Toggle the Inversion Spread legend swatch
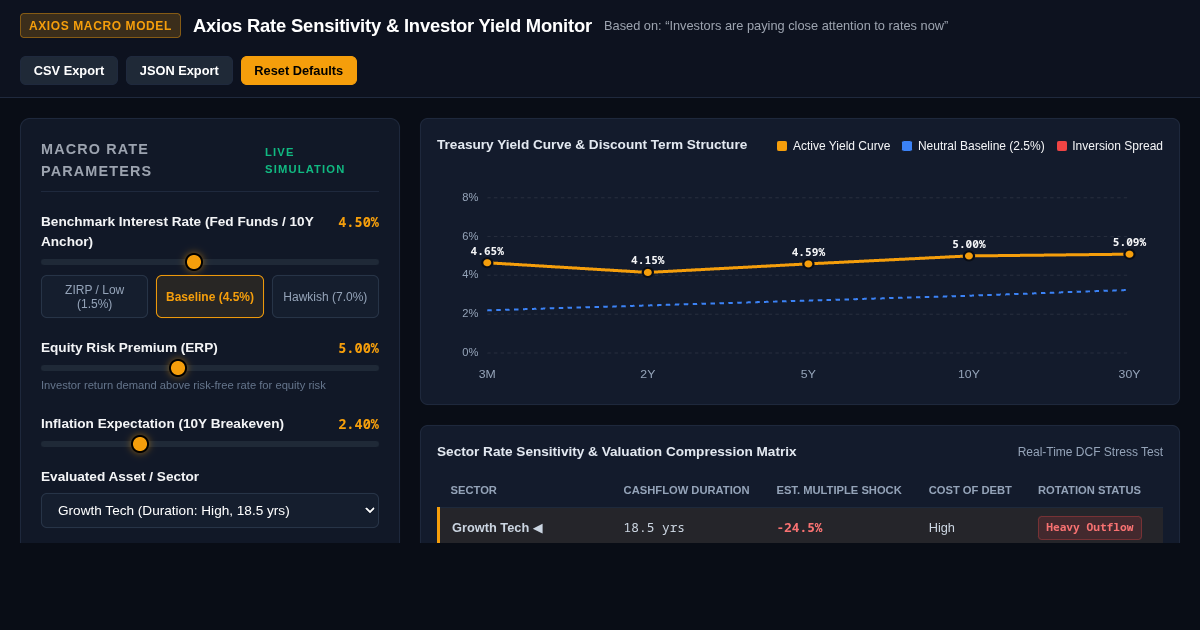The width and height of the screenshot is (1200, 630). pyautogui.click(x=1062, y=146)
